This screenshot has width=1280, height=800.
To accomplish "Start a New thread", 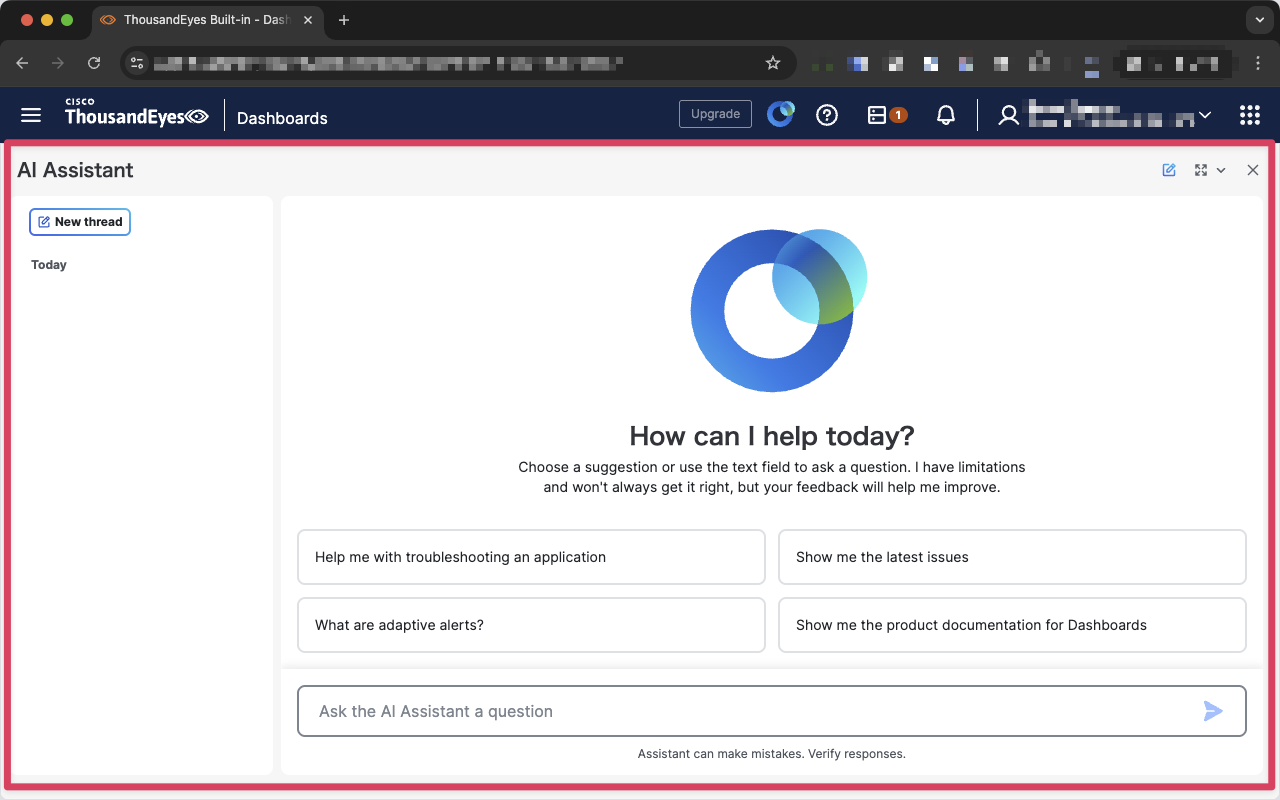I will [80, 222].
